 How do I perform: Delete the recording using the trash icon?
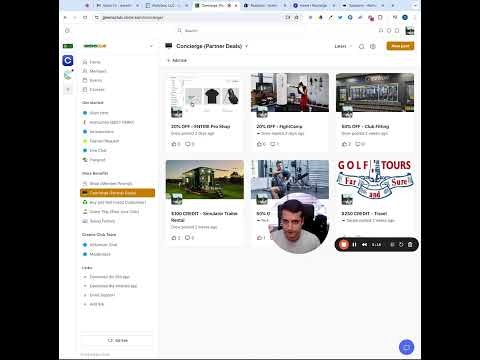click(x=410, y=245)
